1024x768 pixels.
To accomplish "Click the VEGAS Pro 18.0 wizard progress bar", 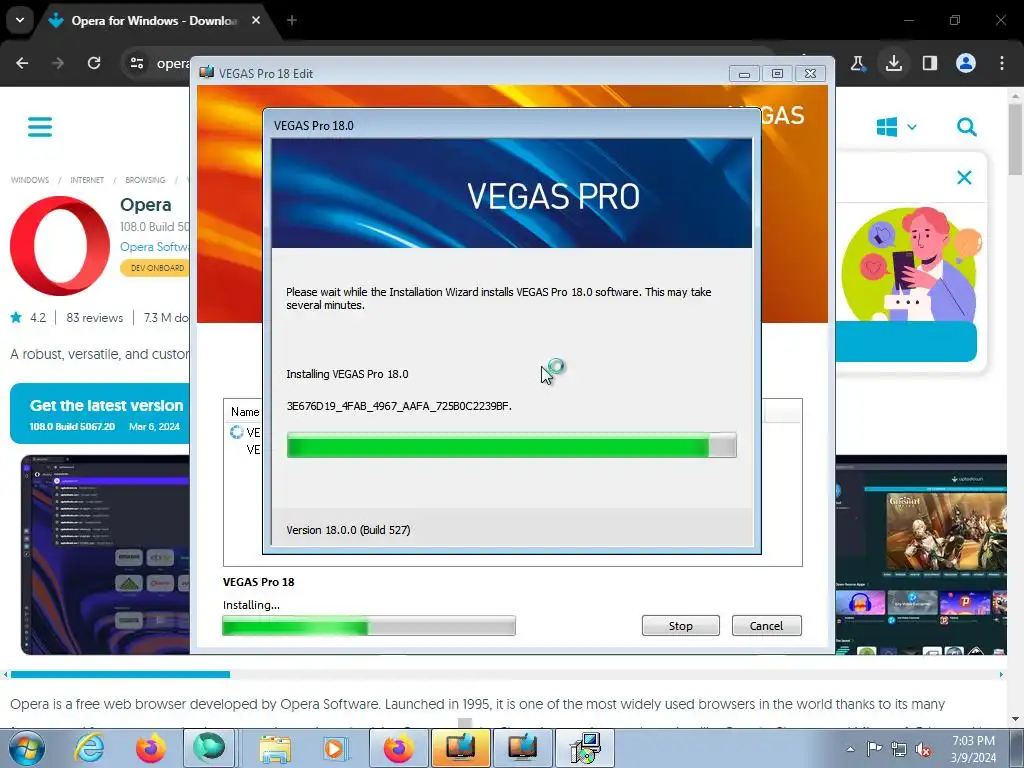I will click(x=511, y=445).
